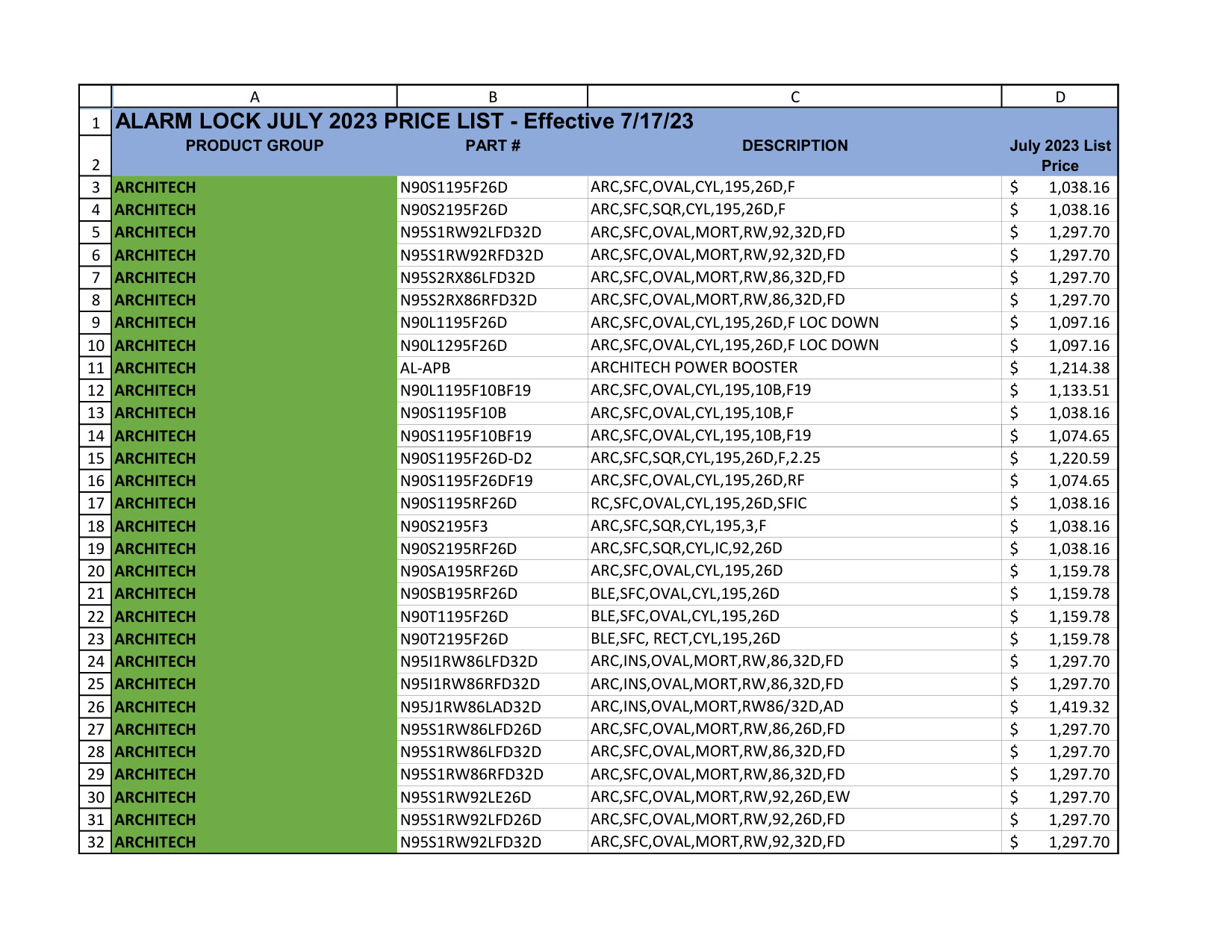Select part number N90S2195RF26D
Screen dimensions: 1232x952
pyautogui.click(x=492, y=549)
